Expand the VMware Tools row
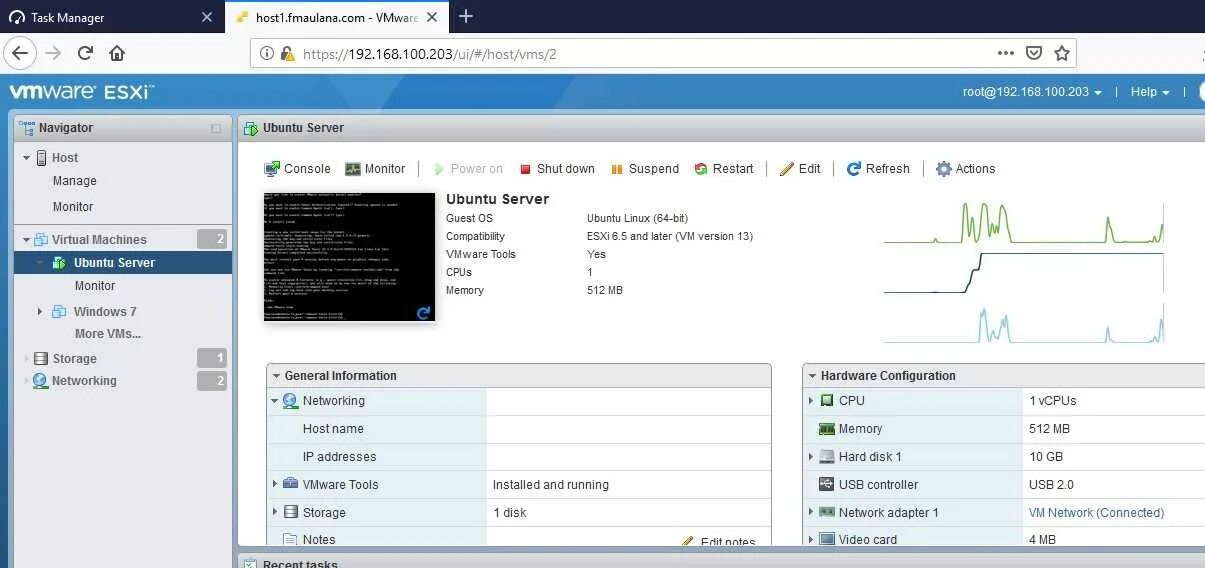This screenshot has width=1205, height=568. 275,485
